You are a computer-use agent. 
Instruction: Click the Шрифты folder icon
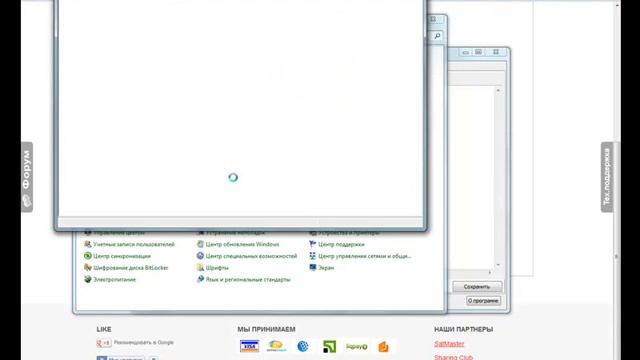coord(200,268)
